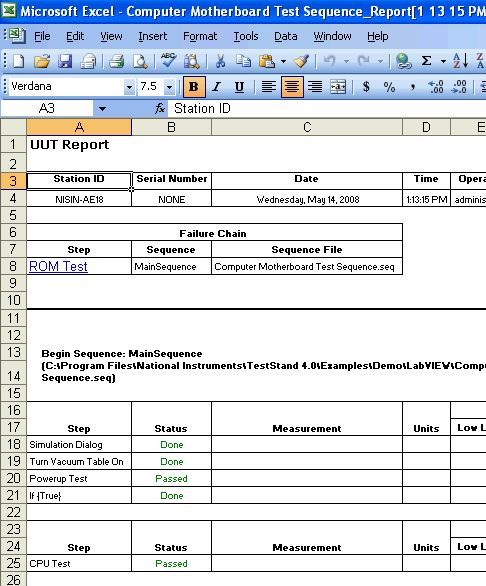Open the 7.5 font size dropdown
The height and width of the screenshot is (586, 486).
pyautogui.click(x=169, y=87)
